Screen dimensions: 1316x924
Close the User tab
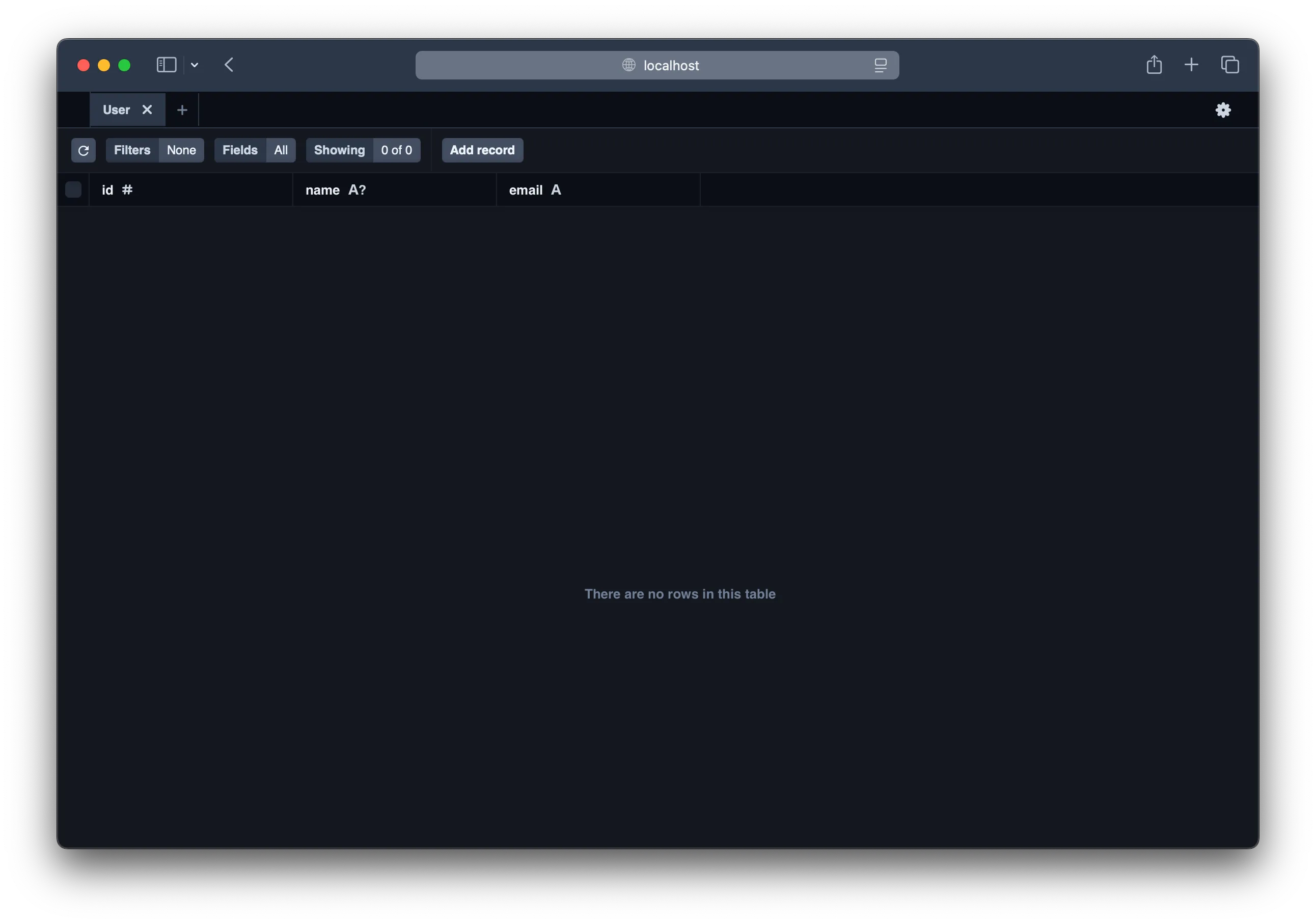(x=147, y=110)
